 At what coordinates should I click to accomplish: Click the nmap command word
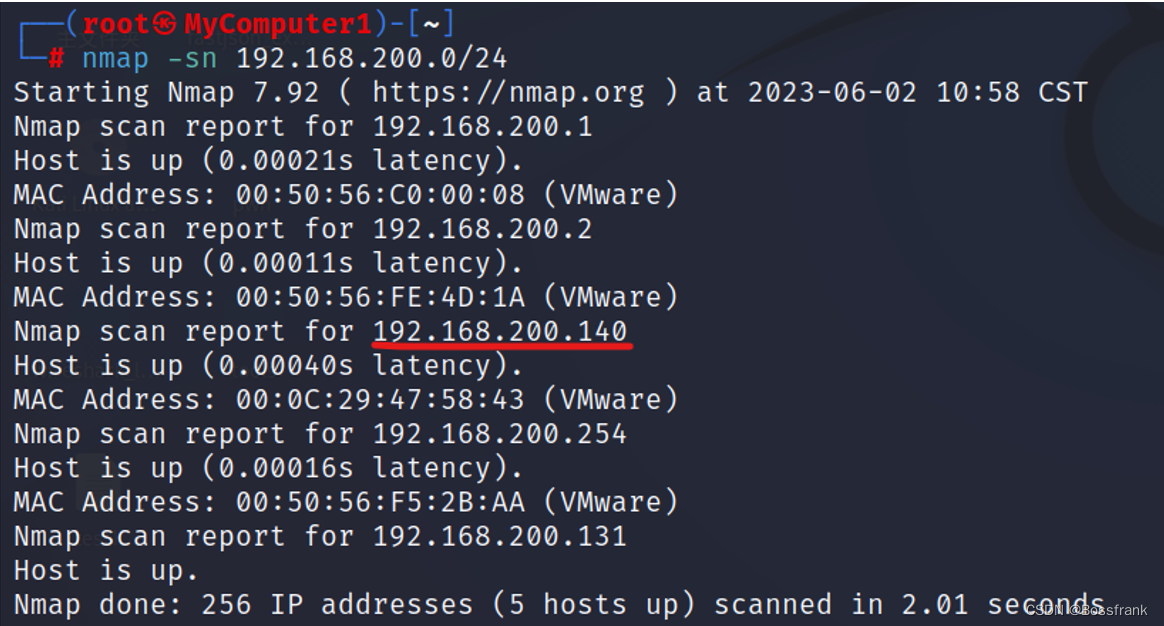coord(115,59)
